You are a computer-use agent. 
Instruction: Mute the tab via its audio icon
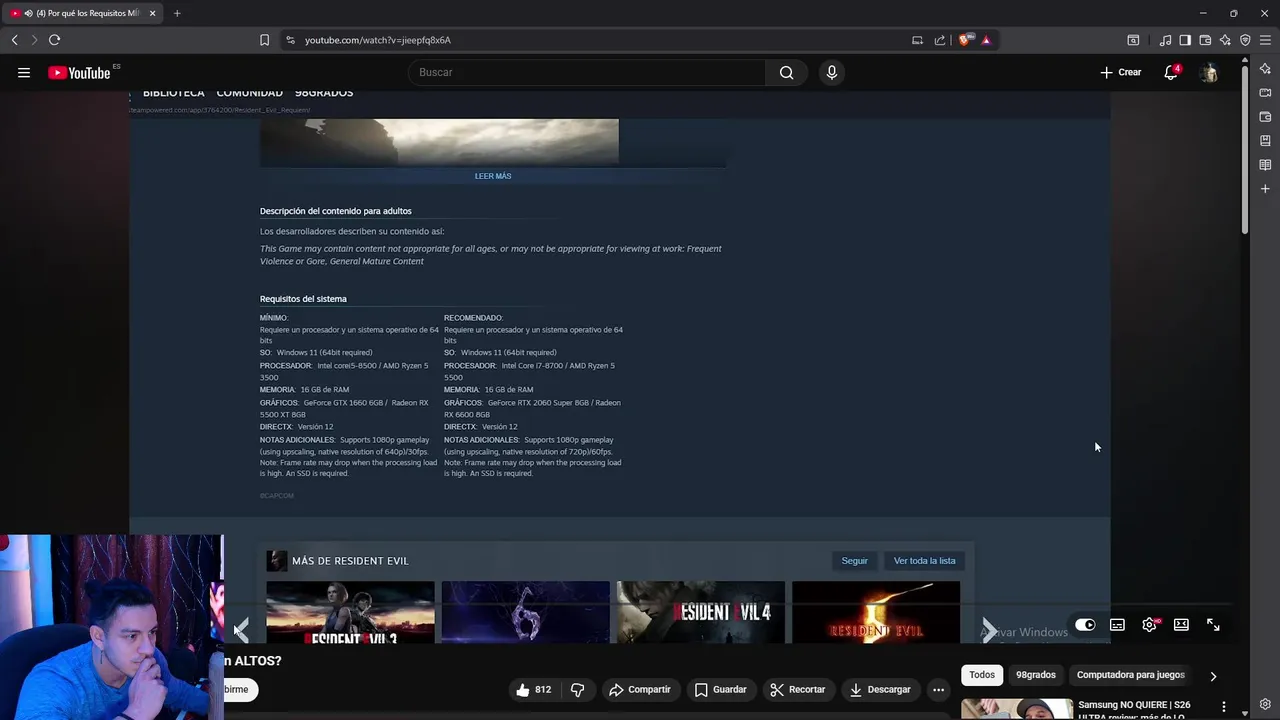click(x=27, y=13)
